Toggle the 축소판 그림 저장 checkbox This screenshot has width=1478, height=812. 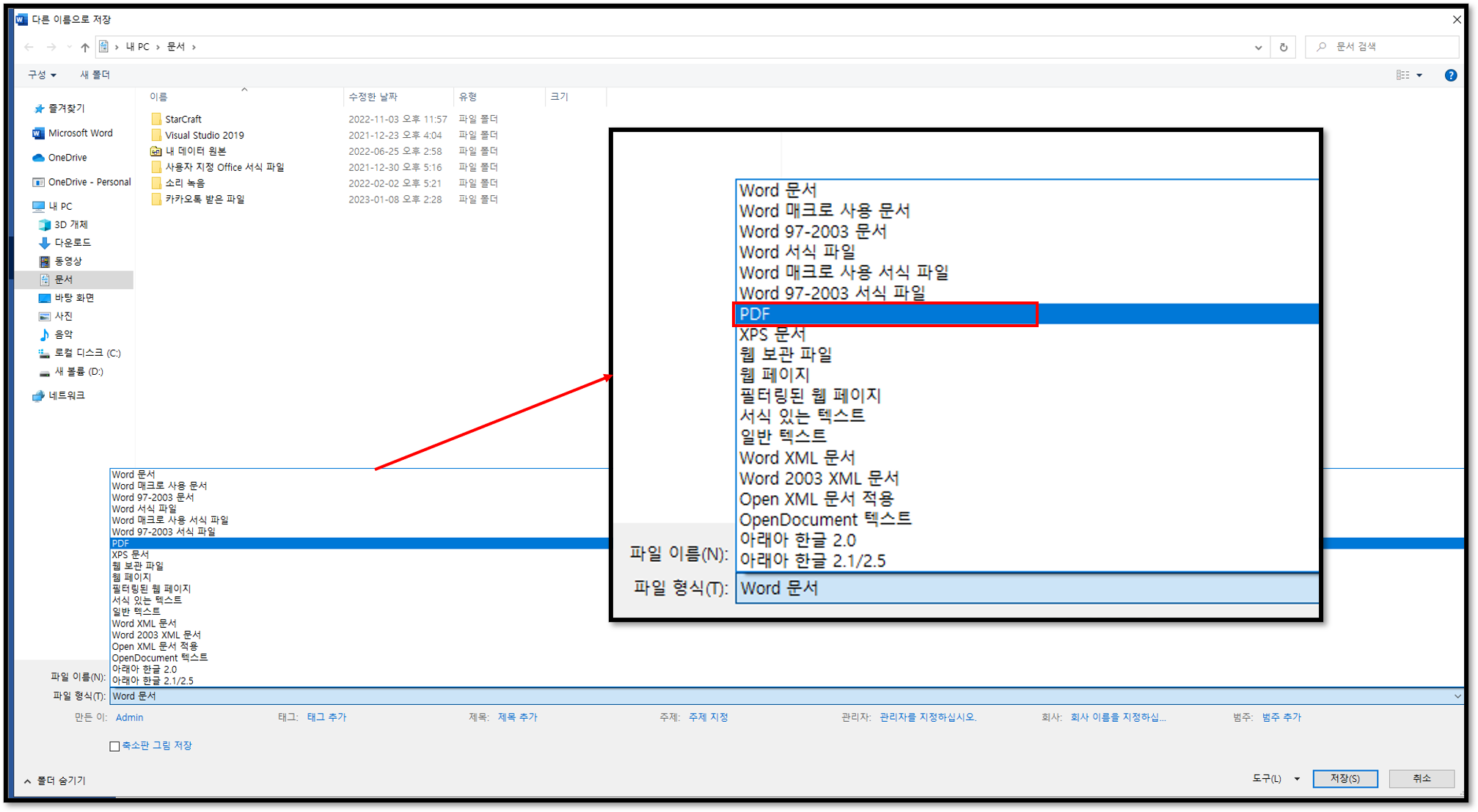[x=114, y=746]
